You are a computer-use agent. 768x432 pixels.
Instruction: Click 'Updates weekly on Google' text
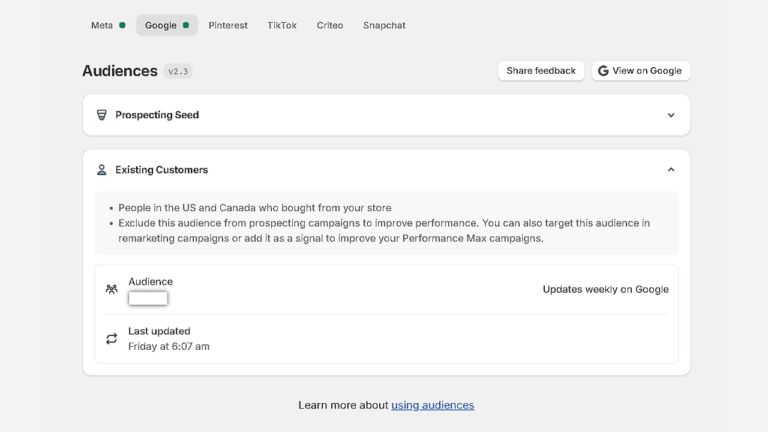pos(605,289)
